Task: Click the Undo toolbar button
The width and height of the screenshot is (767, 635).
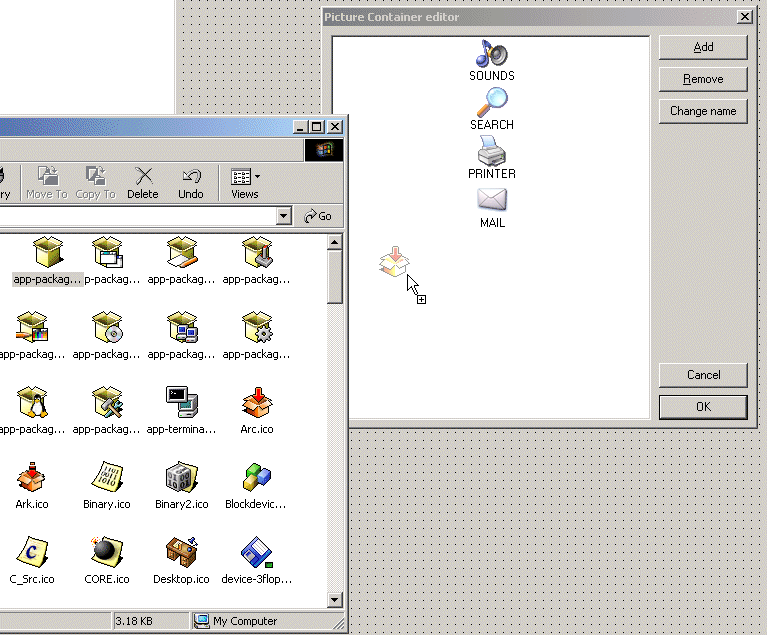Action: click(191, 182)
